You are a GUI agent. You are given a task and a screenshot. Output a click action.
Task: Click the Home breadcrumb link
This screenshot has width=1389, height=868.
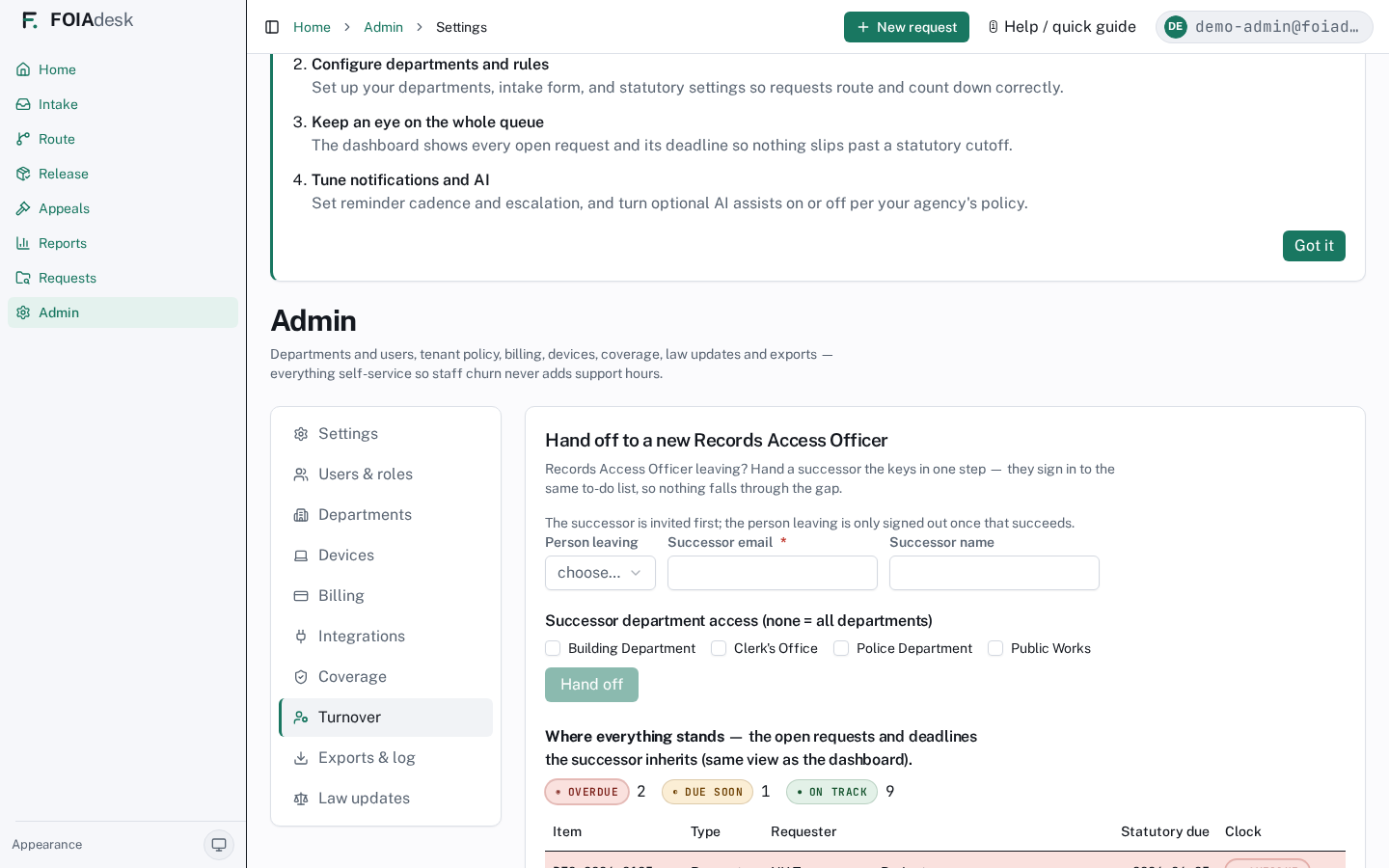(x=312, y=27)
